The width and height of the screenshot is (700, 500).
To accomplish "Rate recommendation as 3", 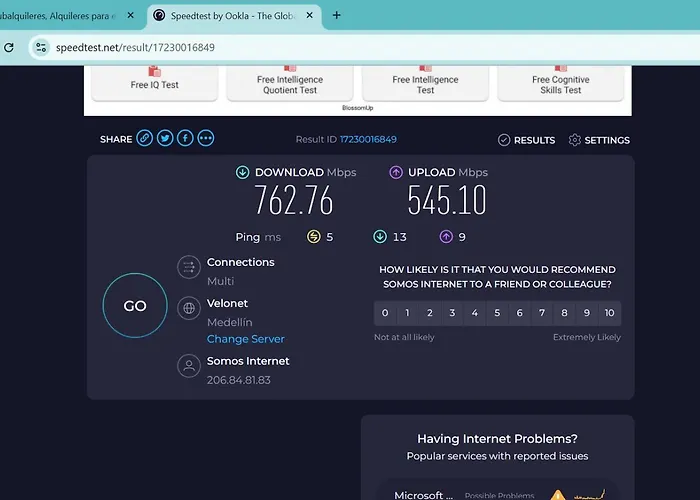I will click(452, 313).
